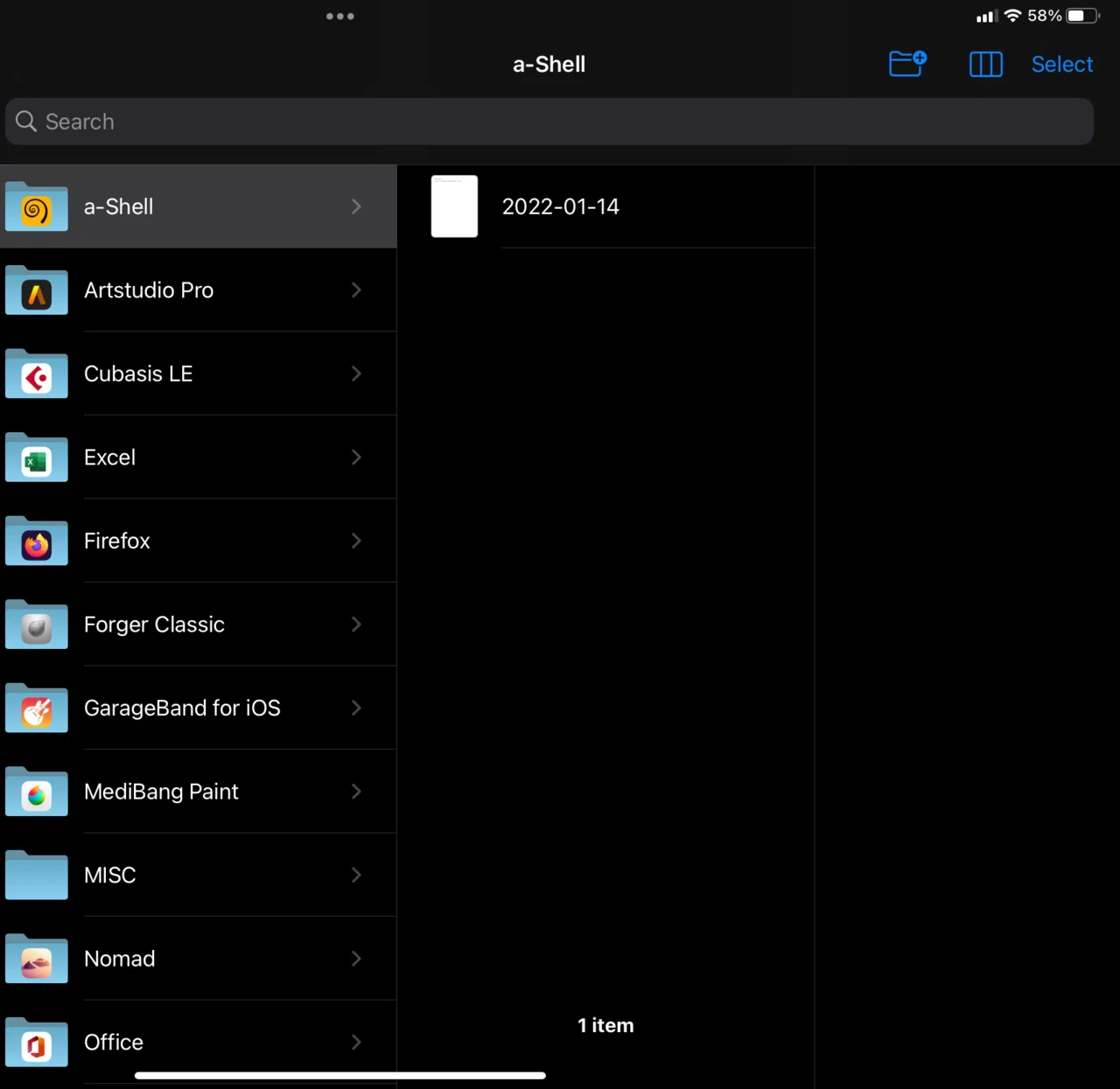
Task: Open the Artstudio Pro folder icon
Action: pyautogui.click(x=37, y=290)
